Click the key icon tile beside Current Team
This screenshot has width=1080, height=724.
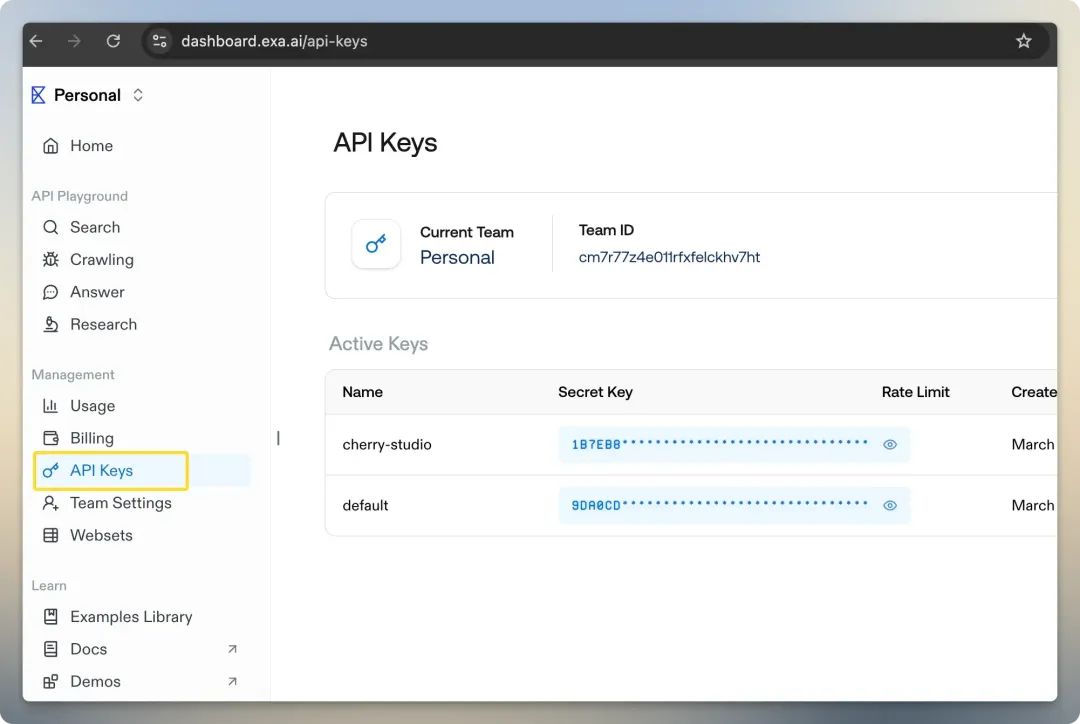(x=376, y=244)
